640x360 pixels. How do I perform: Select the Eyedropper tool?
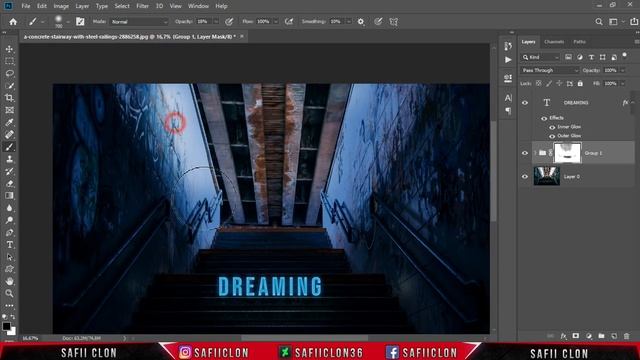pos(9,122)
